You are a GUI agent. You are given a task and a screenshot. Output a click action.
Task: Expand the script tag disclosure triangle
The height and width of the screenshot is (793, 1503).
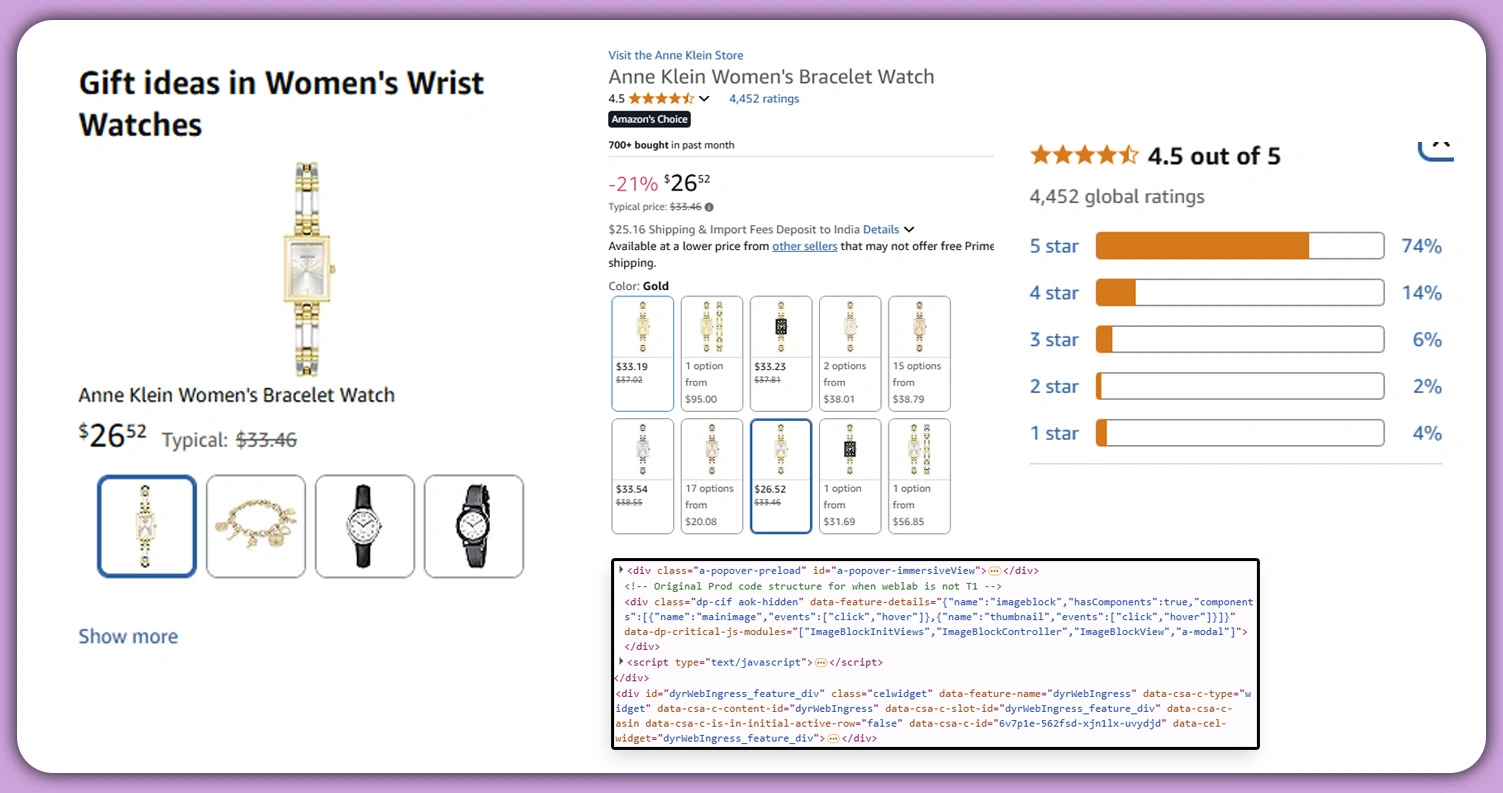click(x=622, y=662)
